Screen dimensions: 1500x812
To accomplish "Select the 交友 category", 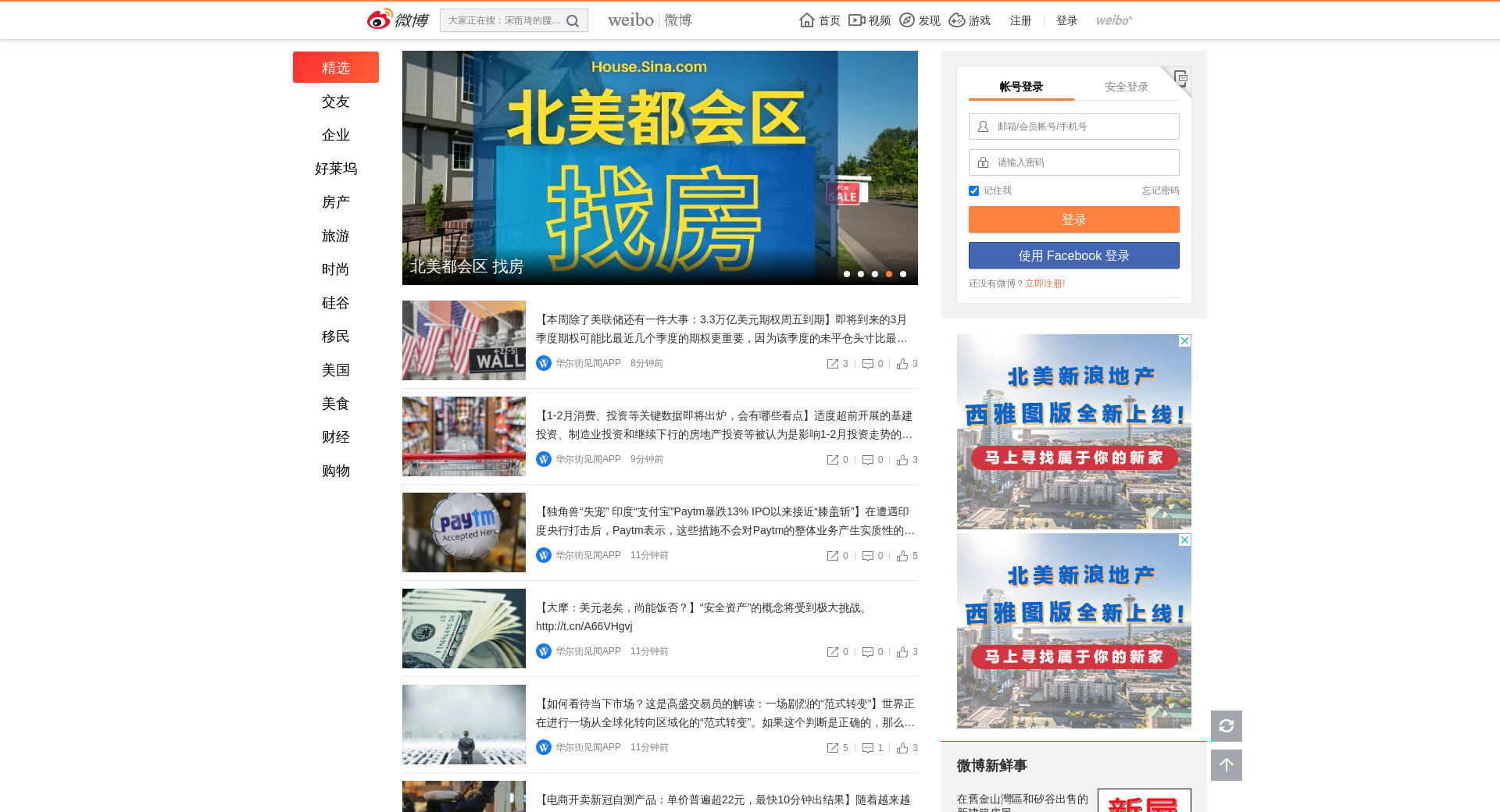I will click(x=336, y=101).
